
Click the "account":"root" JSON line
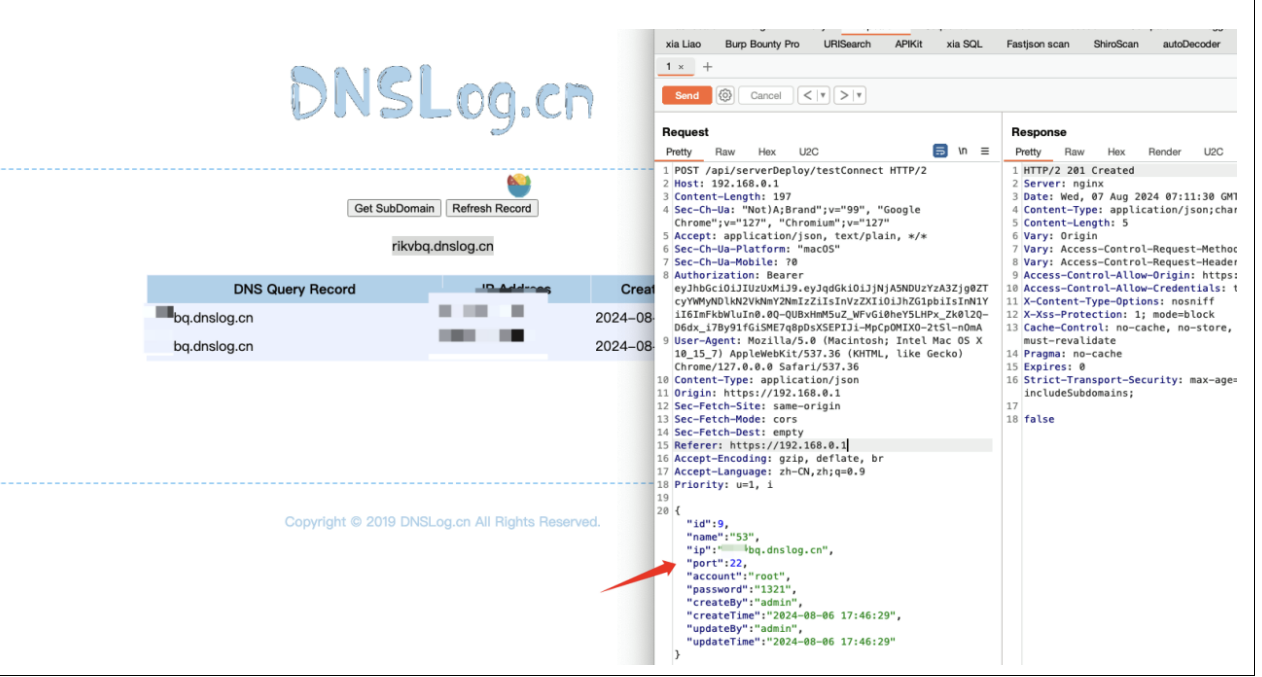(738, 576)
